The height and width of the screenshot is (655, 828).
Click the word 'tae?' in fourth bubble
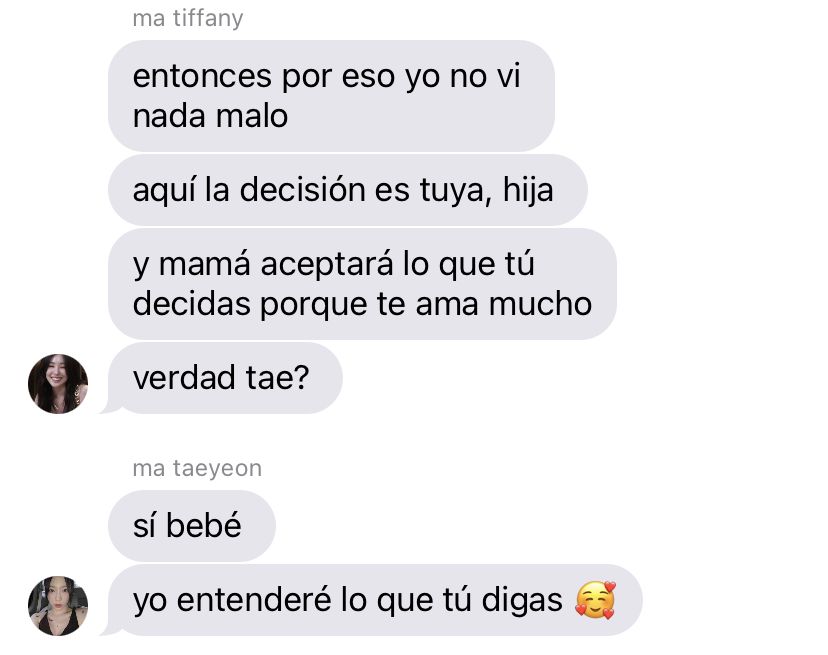[278, 378]
